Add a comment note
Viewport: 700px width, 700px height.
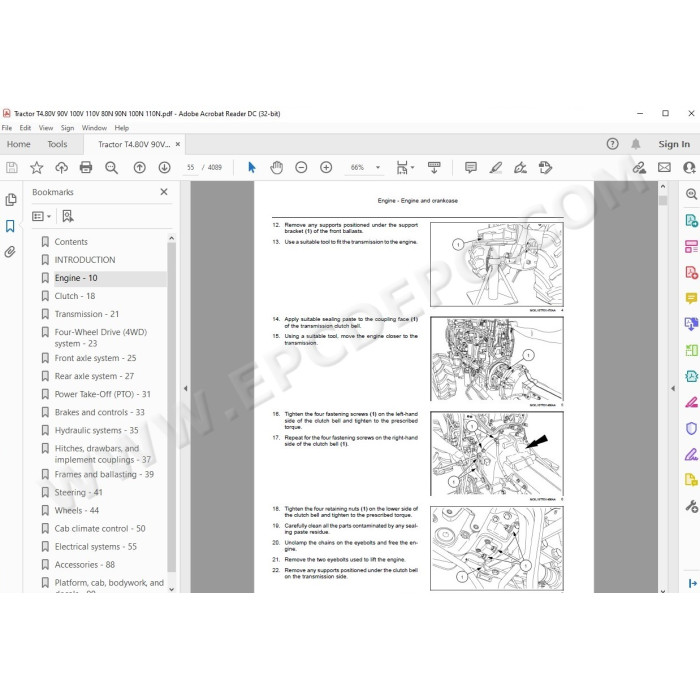471,167
